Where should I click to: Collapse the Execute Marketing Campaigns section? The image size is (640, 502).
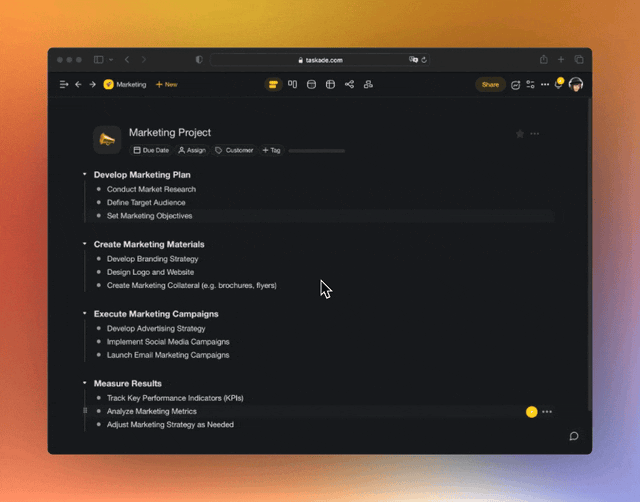84,313
